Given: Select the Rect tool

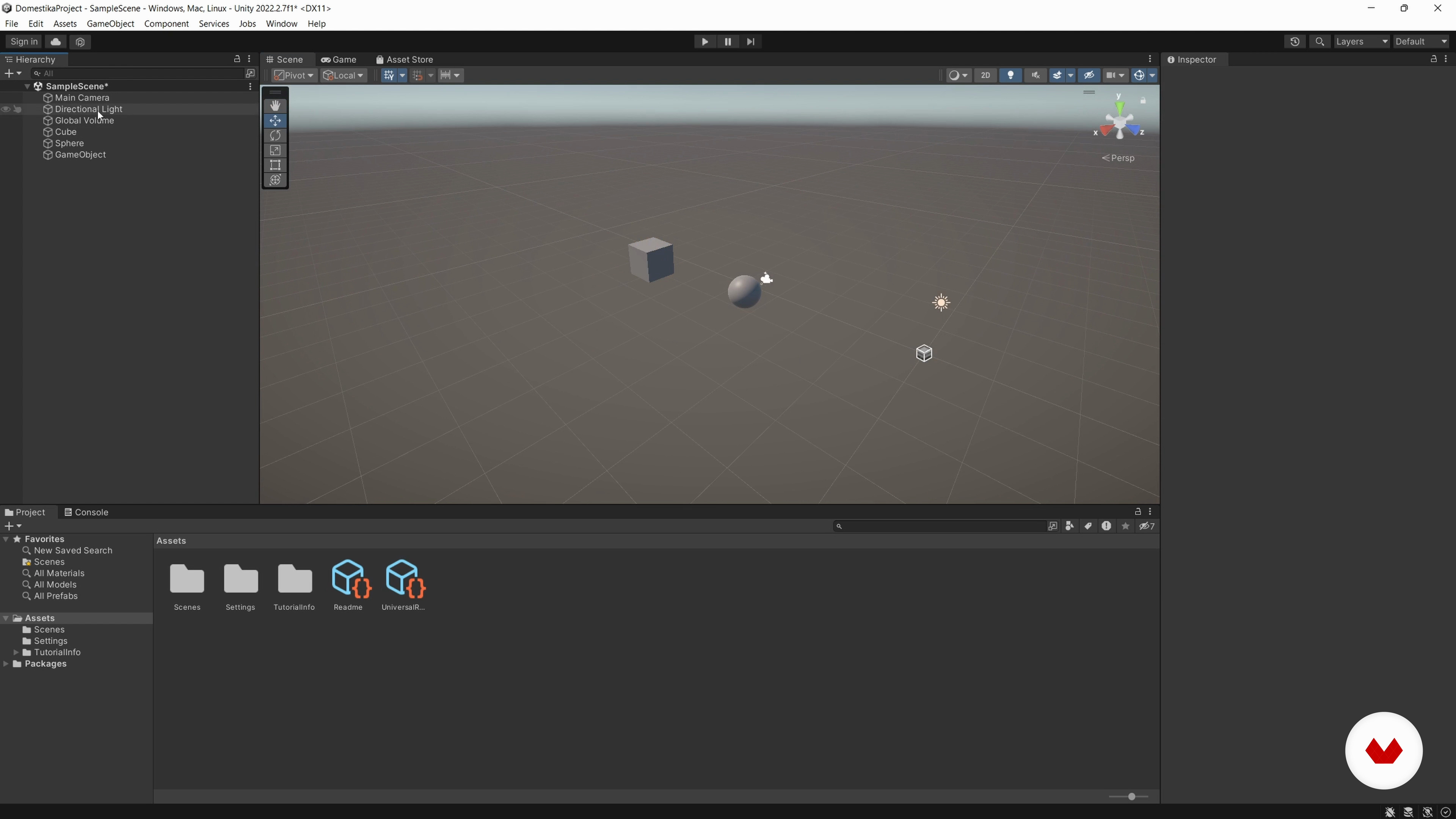Looking at the screenshot, I should [275, 165].
